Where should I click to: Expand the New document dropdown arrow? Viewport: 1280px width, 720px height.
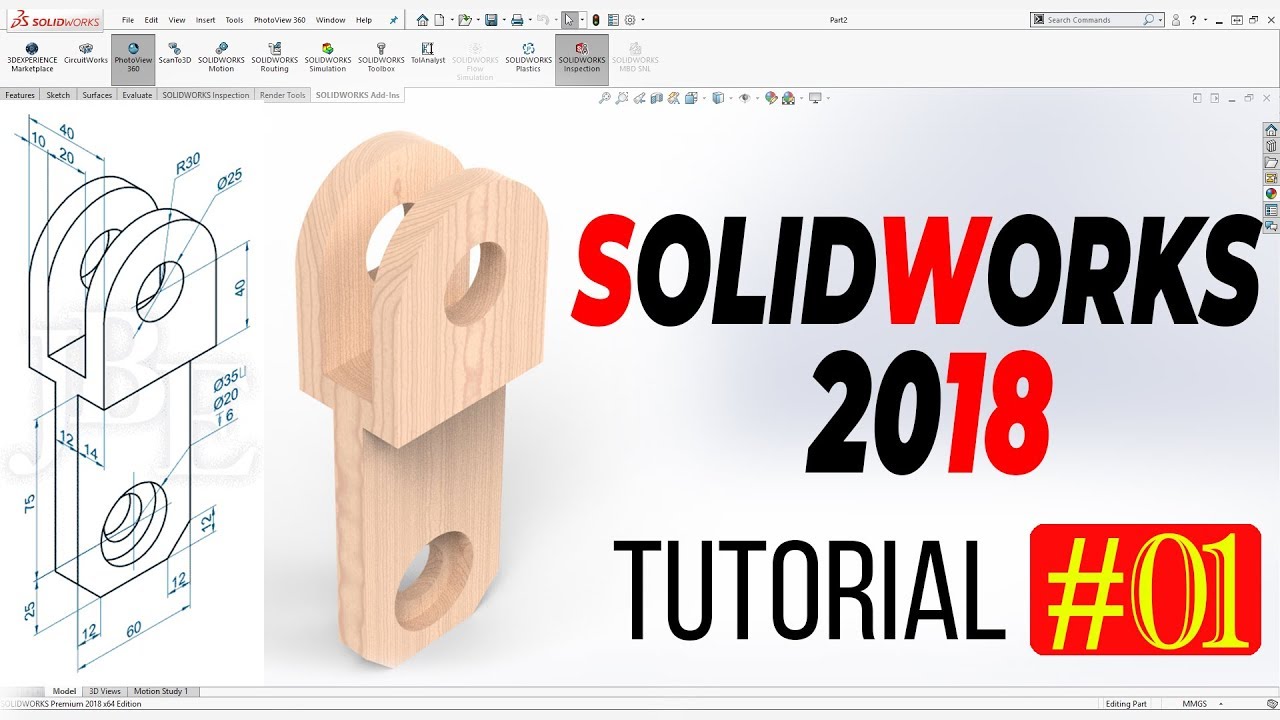point(452,20)
